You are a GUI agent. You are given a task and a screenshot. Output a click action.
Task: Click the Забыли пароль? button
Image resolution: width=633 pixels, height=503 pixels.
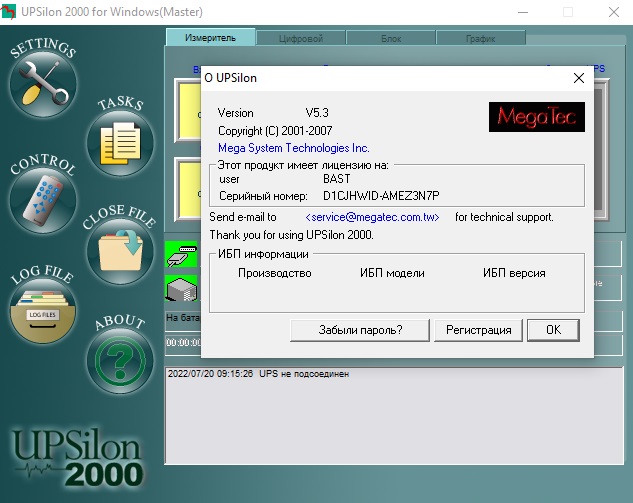coord(360,330)
